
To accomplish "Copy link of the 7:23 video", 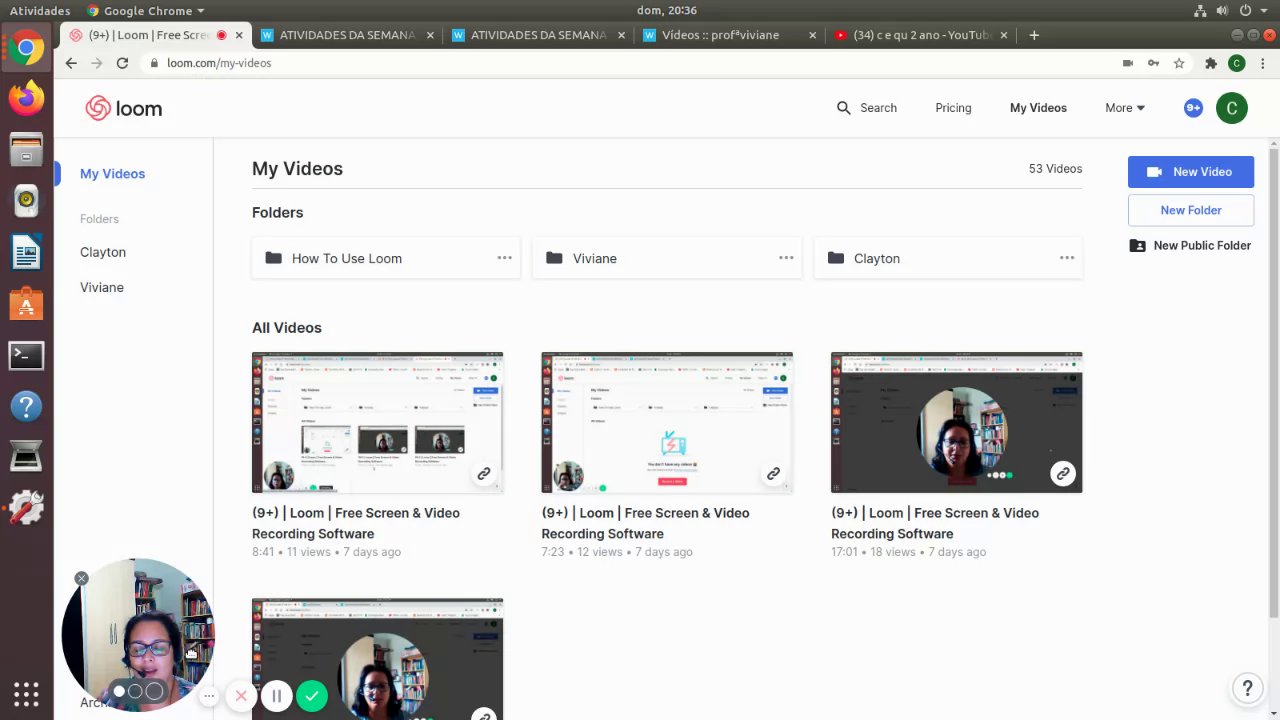I will click(x=773, y=474).
